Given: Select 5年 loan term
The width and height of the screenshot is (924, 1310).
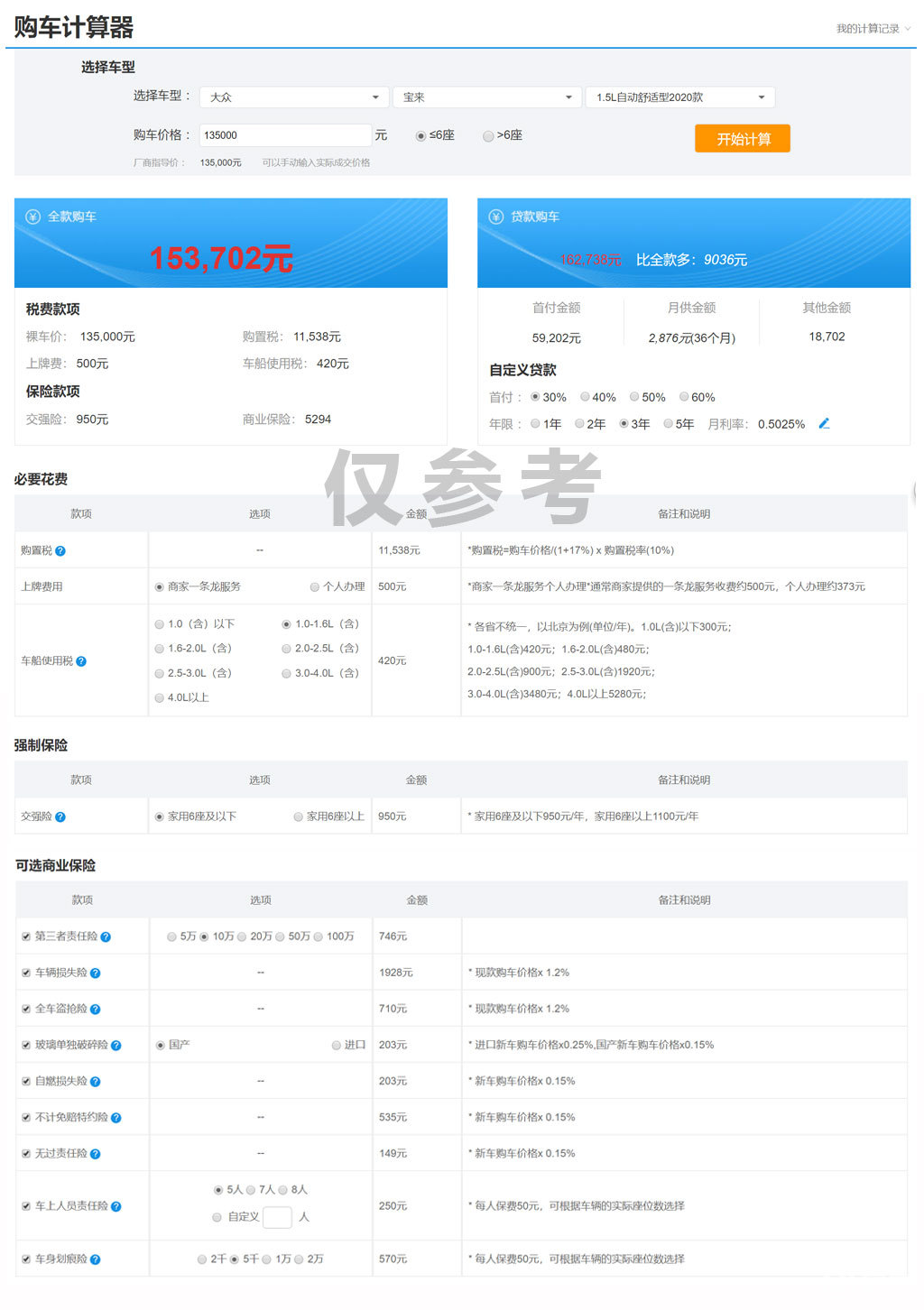Looking at the screenshot, I should pos(668,424).
